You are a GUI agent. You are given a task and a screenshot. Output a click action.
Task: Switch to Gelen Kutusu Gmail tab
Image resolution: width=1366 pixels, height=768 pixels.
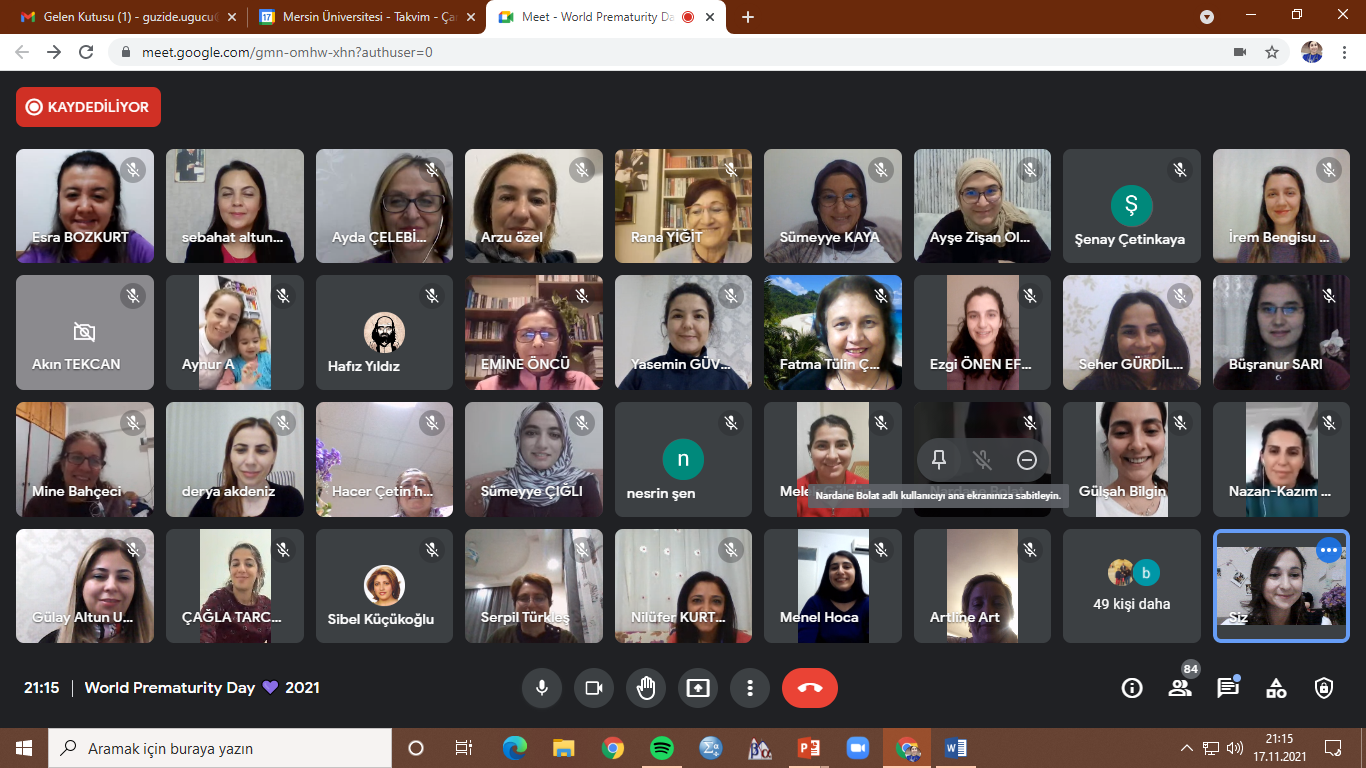coord(130,17)
